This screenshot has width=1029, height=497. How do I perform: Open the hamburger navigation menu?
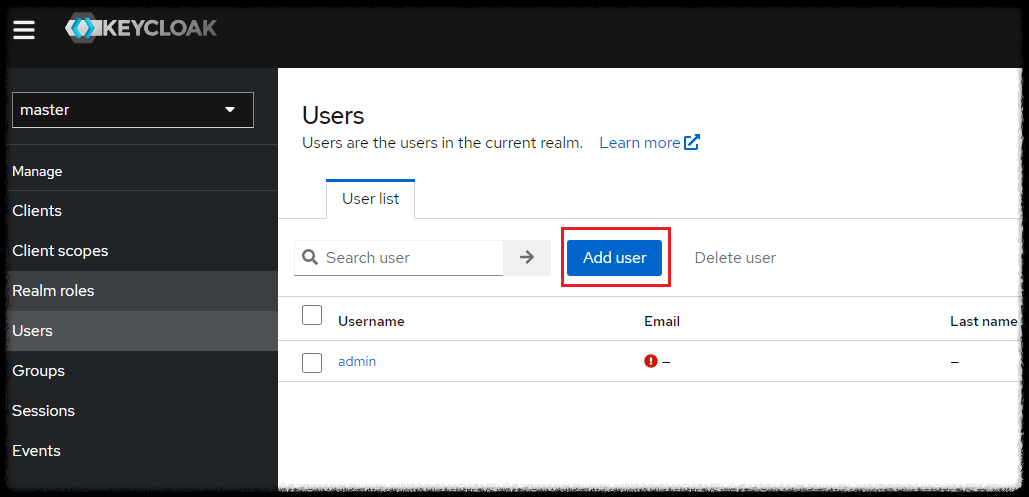tap(24, 30)
